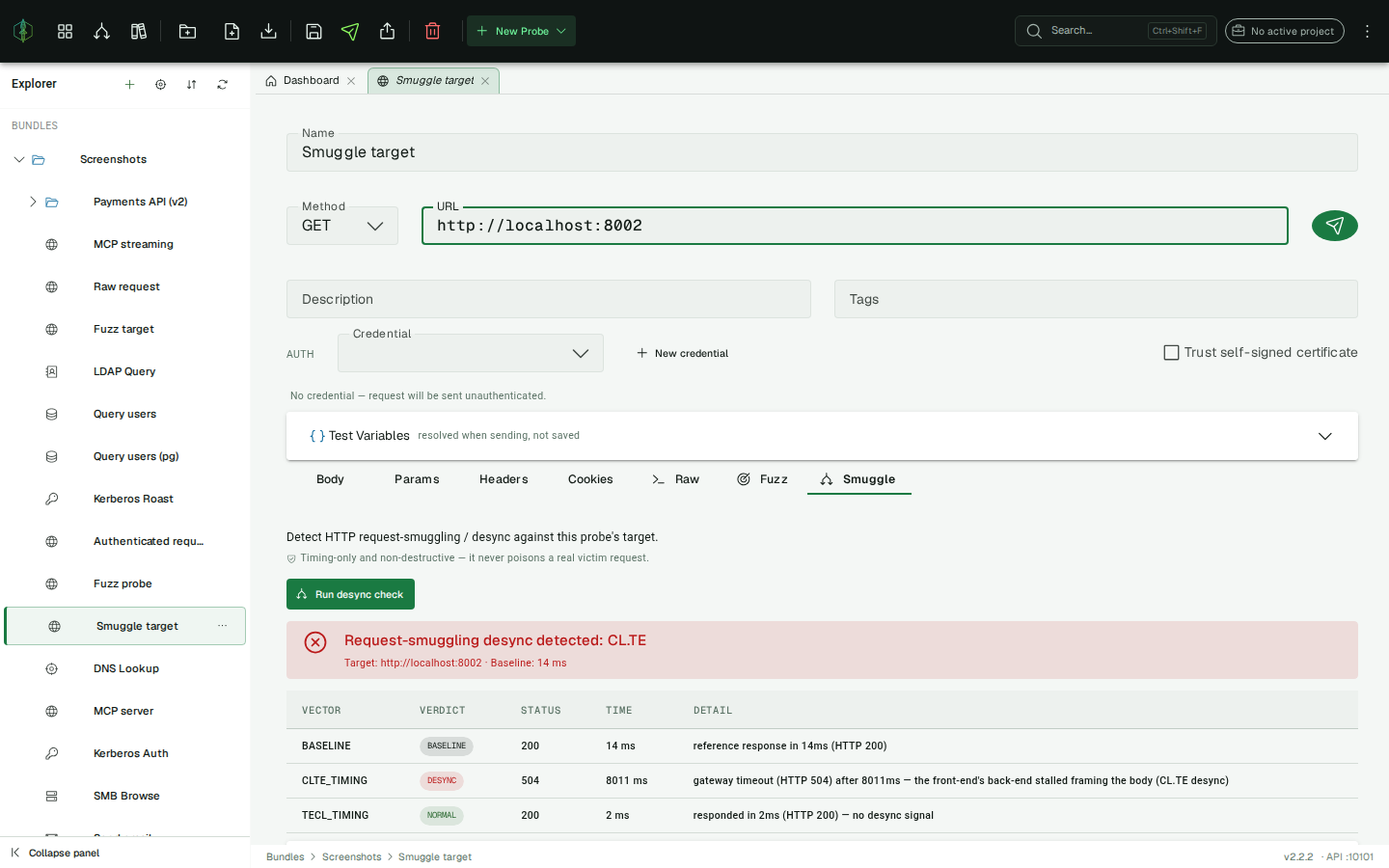Click the DNS Lookup icon in Explorer
This screenshot has height=868, width=1389.
(x=52, y=668)
